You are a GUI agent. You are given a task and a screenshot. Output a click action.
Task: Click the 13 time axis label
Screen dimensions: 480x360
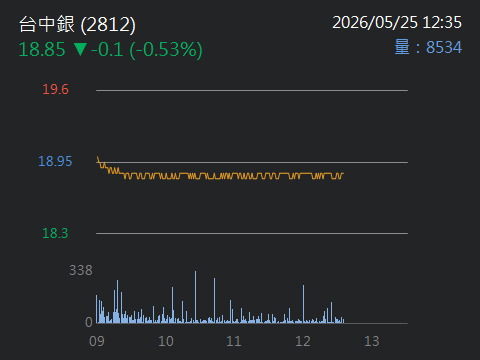tap(372, 341)
